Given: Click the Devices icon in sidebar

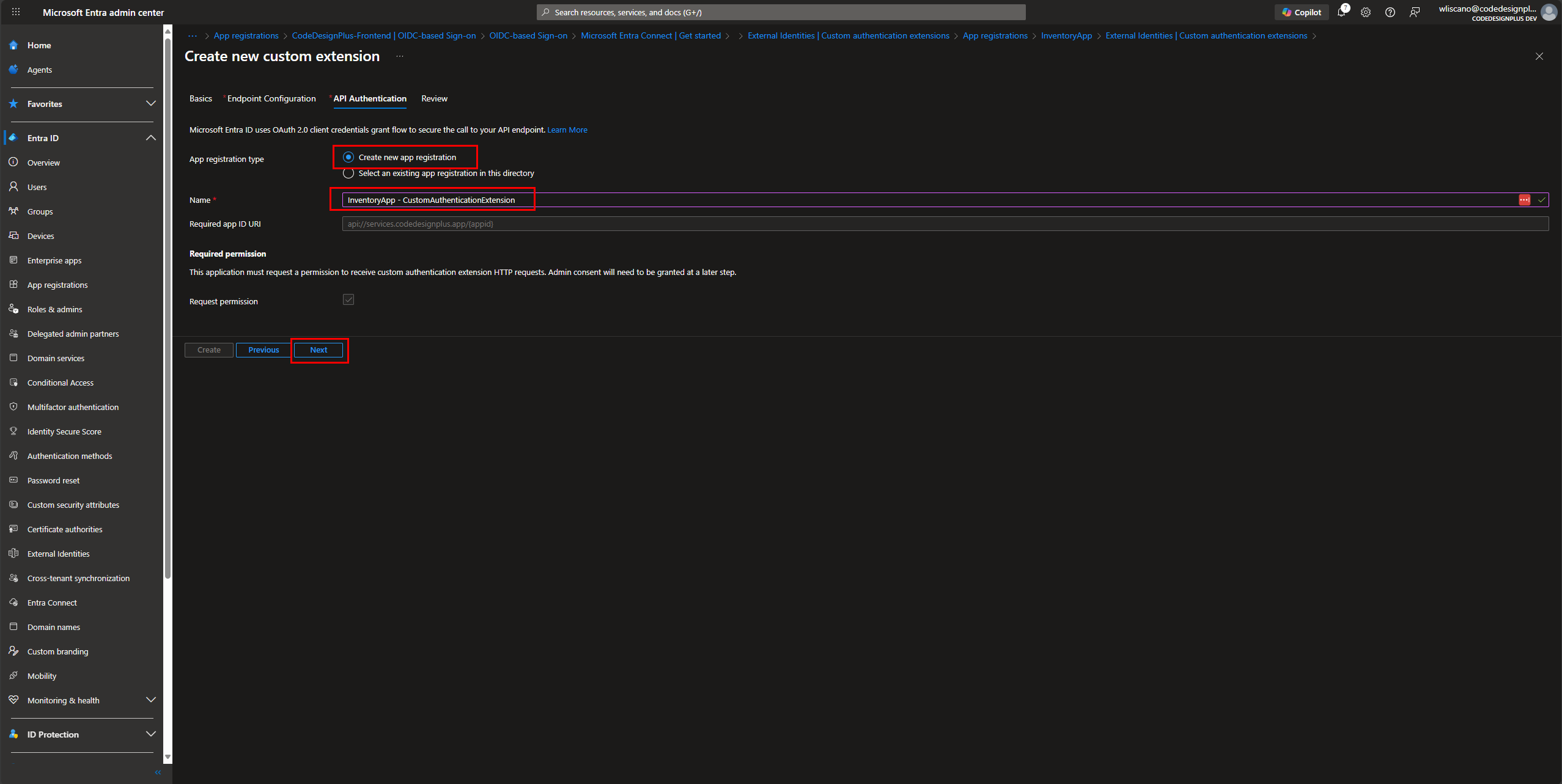Looking at the screenshot, I should [13, 236].
